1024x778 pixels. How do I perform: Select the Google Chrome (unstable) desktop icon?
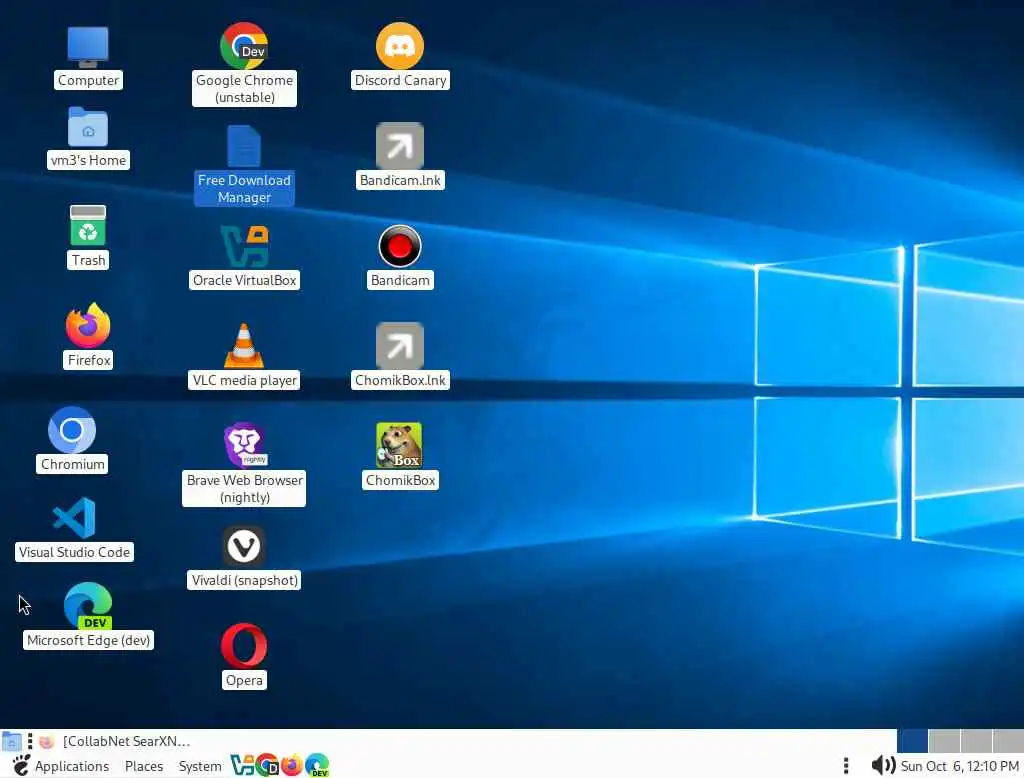(x=244, y=46)
